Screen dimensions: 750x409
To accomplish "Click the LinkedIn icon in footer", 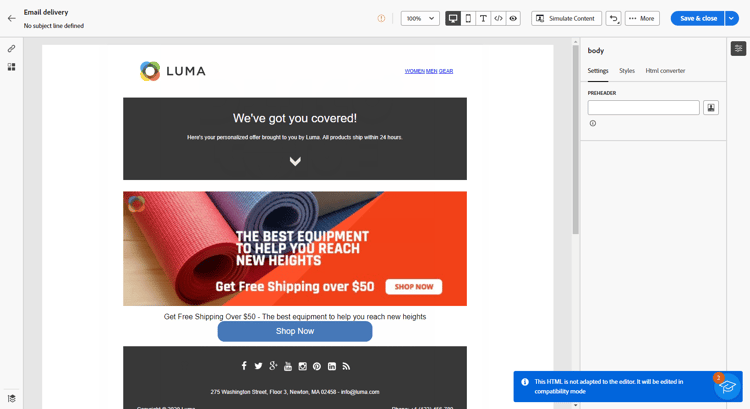I will click(331, 366).
